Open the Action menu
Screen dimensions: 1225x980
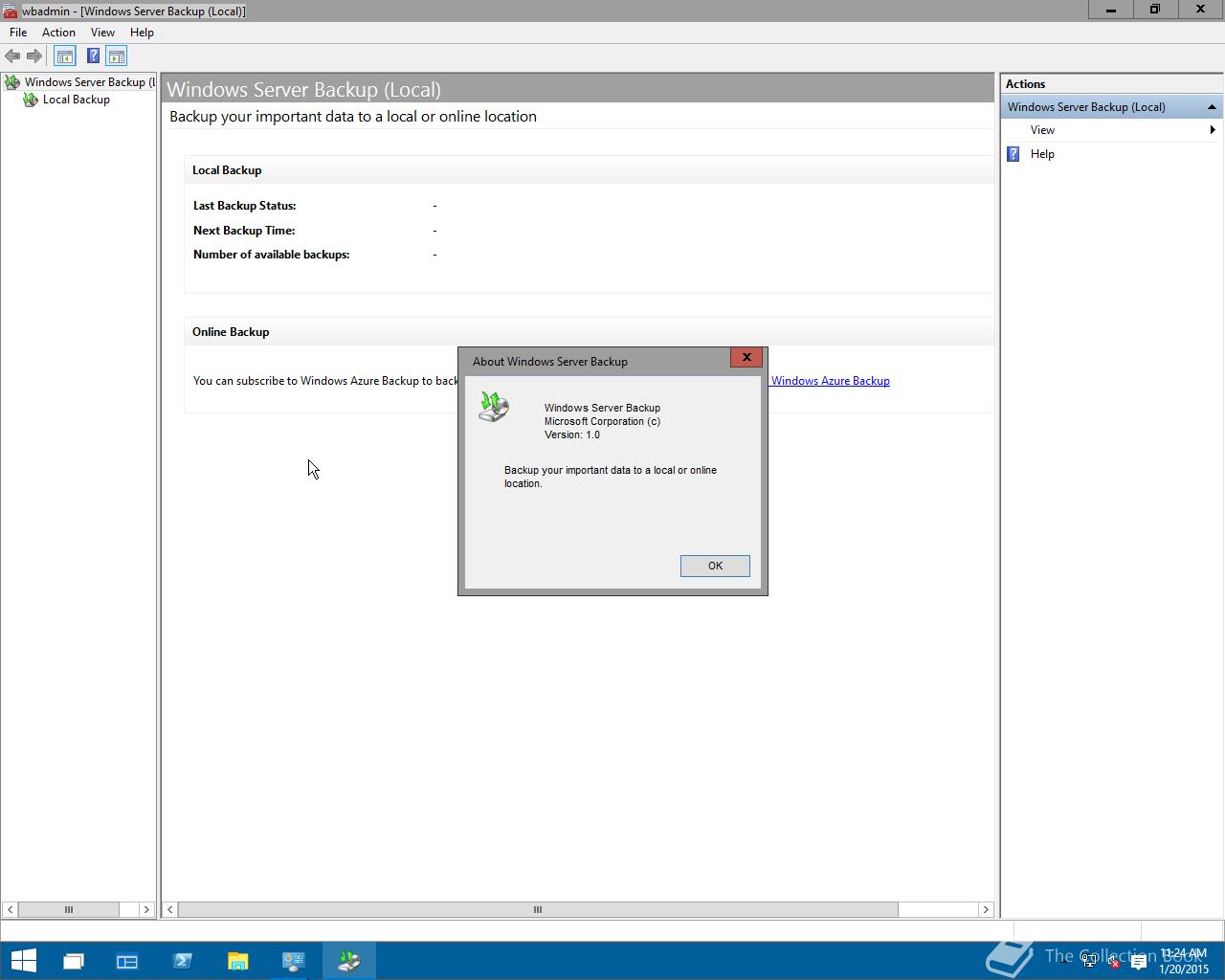58,33
